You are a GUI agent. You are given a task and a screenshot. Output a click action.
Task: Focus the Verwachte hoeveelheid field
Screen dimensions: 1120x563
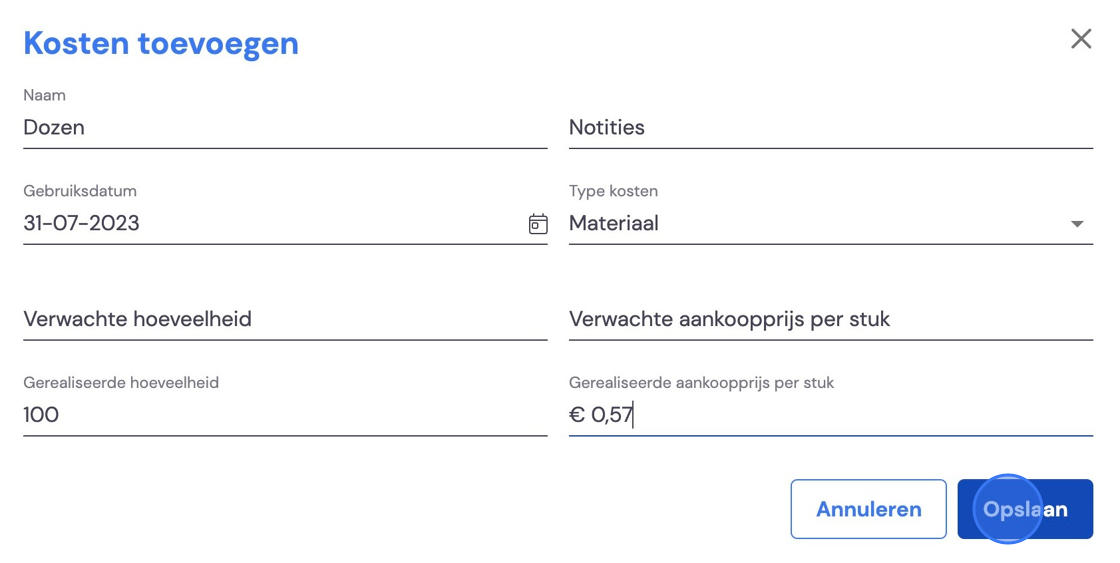[285, 319]
